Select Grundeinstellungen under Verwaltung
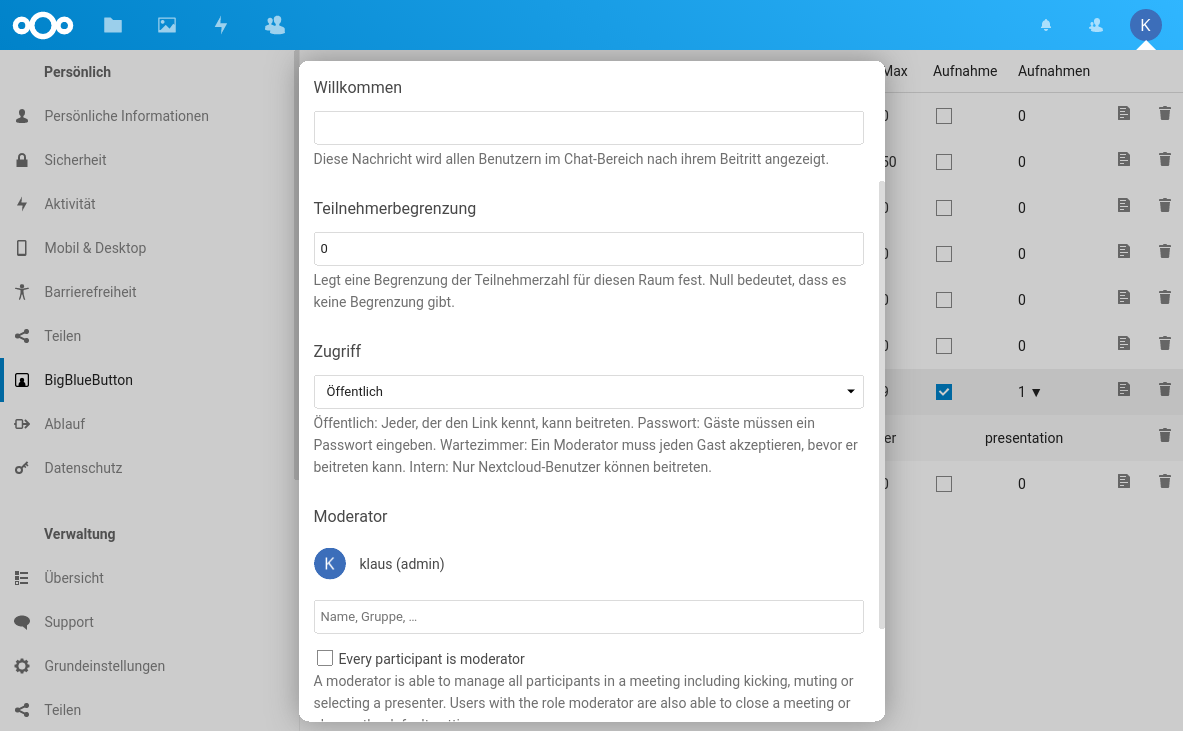Screen dimensions: 1183x731 pos(104,666)
